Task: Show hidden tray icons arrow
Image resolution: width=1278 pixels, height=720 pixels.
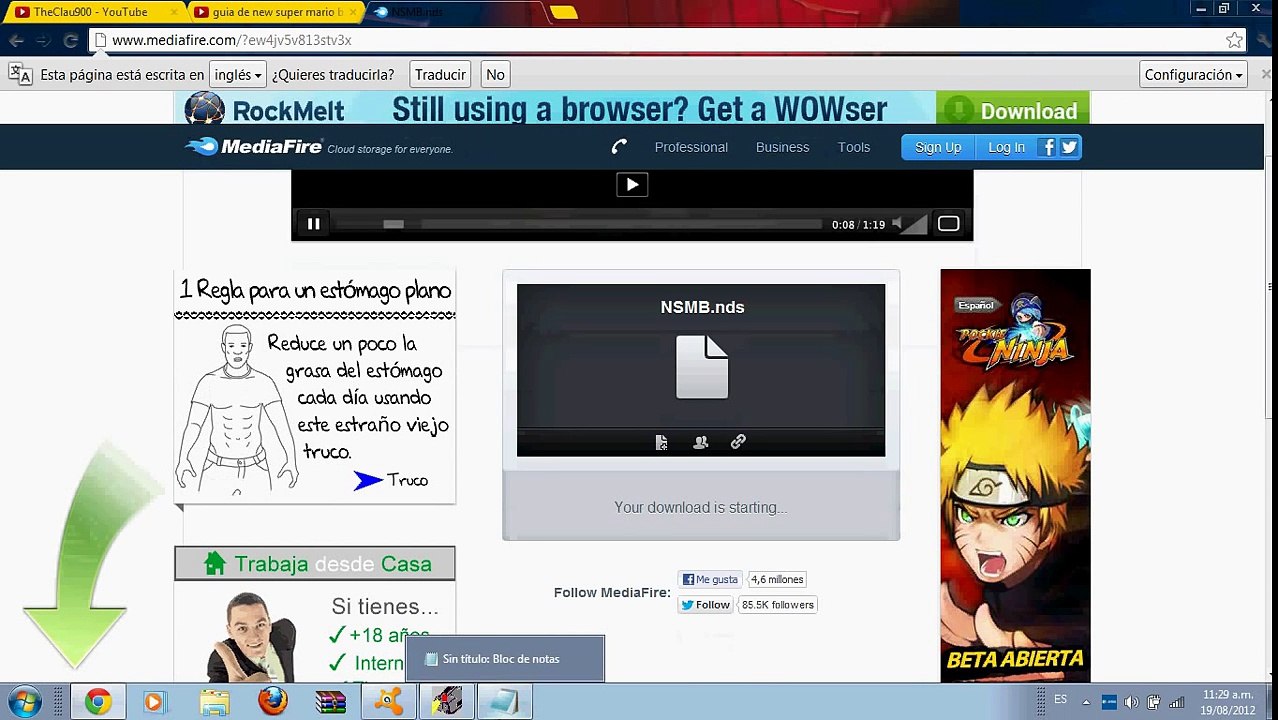Action: tap(1087, 702)
